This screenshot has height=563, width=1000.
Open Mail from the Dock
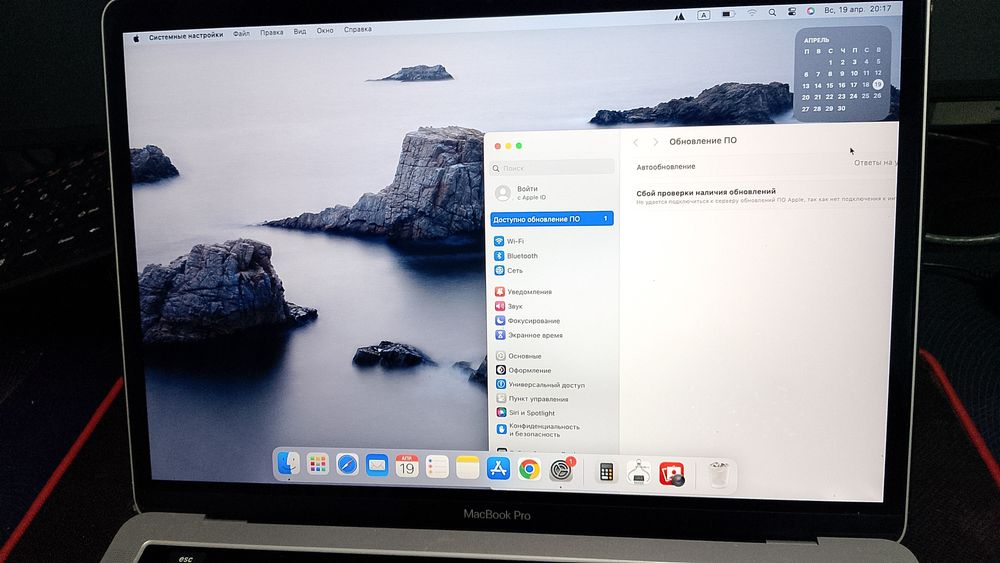coord(377,465)
